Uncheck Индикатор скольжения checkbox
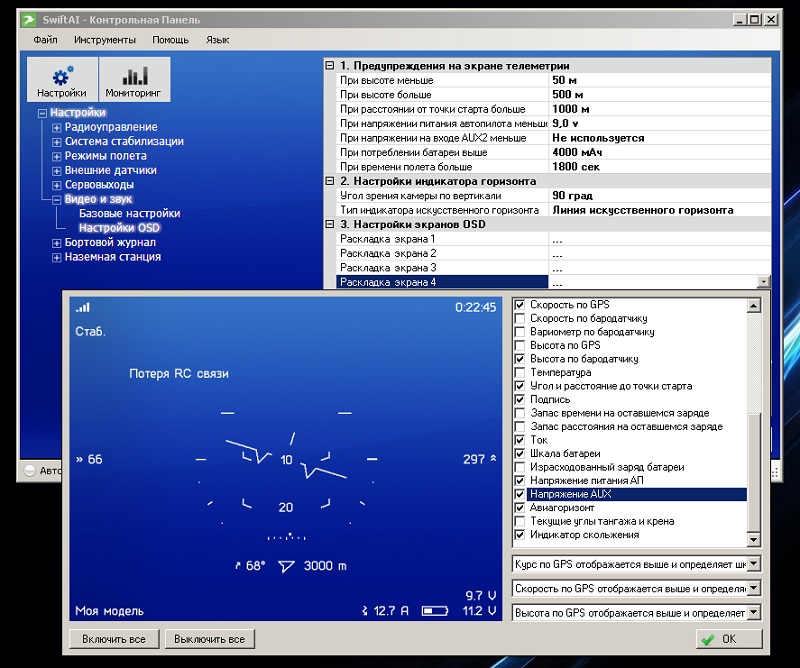The image size is (800, 668). click(520, 535)
